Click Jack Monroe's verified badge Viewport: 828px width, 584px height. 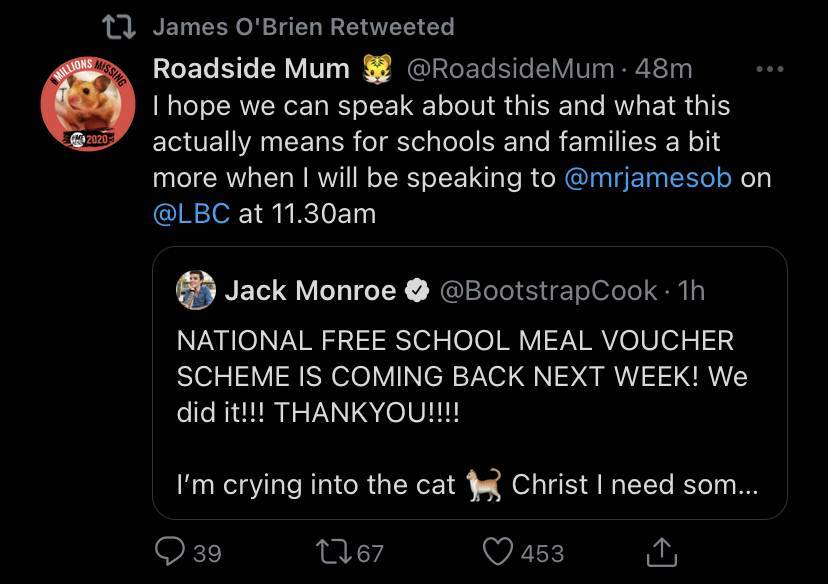(417, 290)
